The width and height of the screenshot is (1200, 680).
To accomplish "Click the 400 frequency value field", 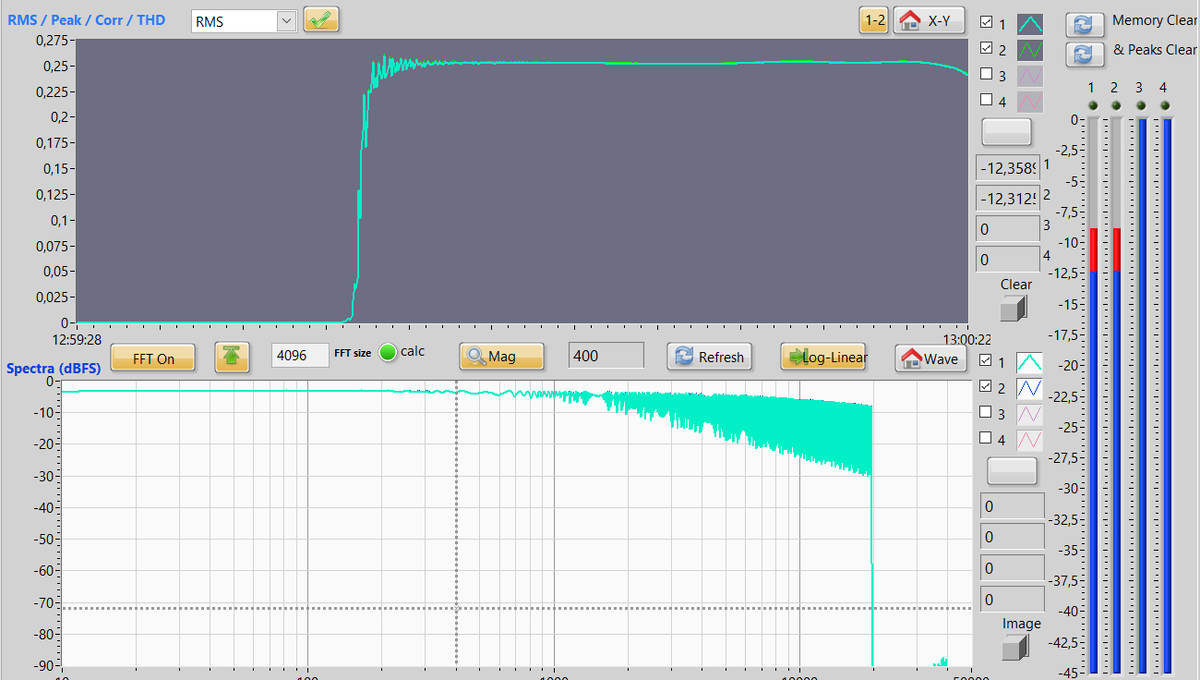I will (x=606, y=355).
